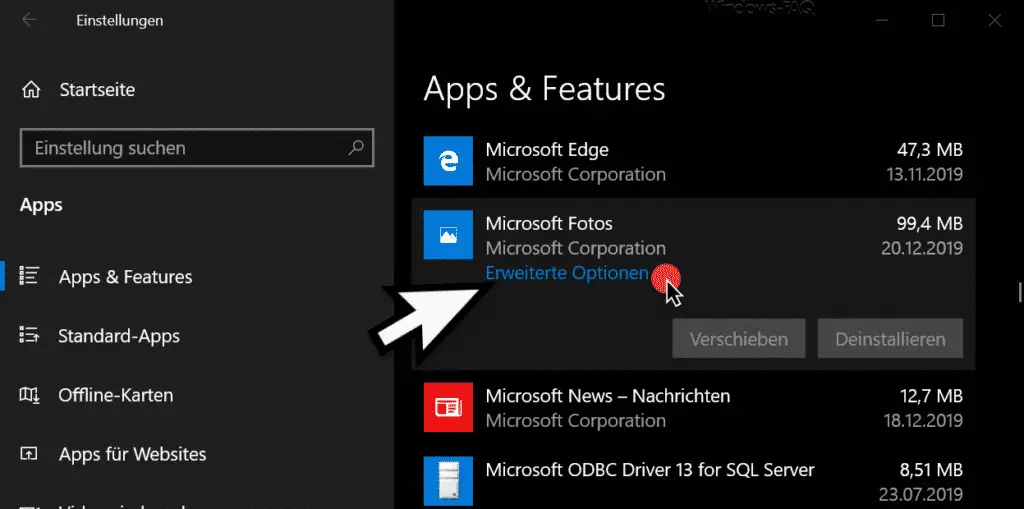The image size is (1024, 509).
Task: Open Erweiterte Optionen link
Action: point(567,273)
